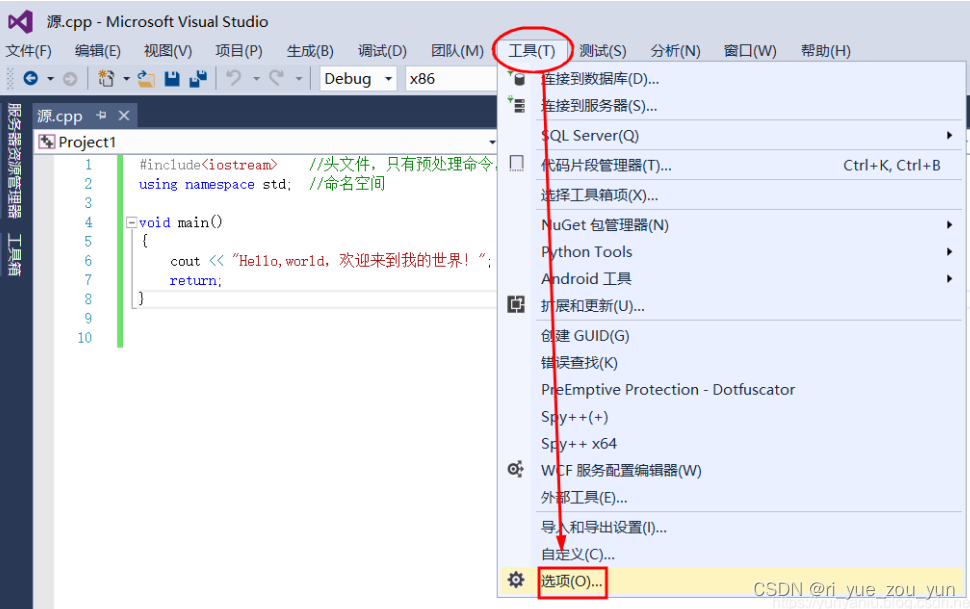Pin the 源.cpp tab

pyautogui.click(x=101, y=115)
